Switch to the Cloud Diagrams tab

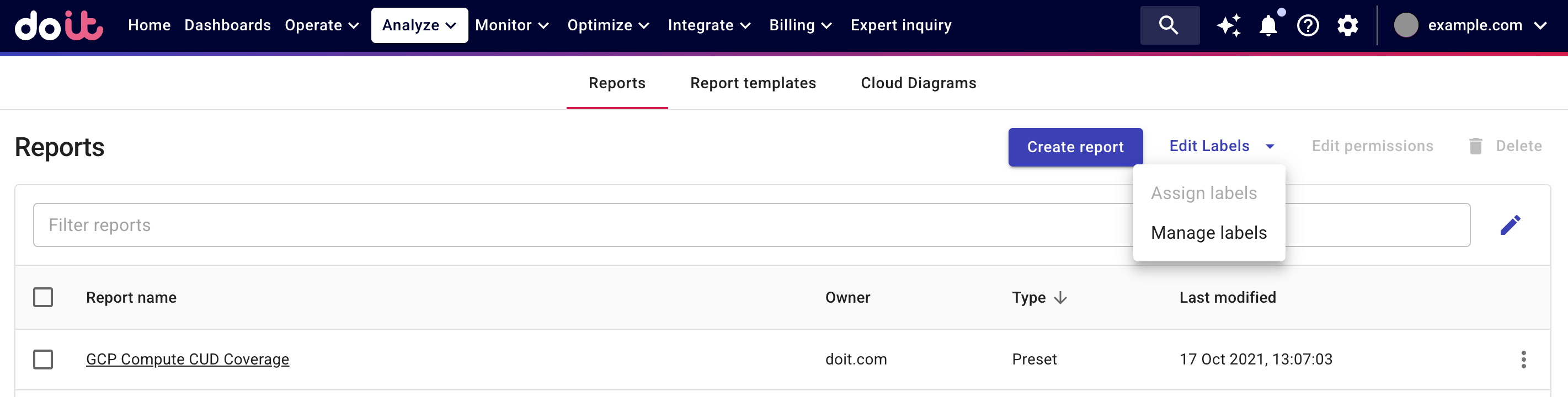click(x=918, y=83)
